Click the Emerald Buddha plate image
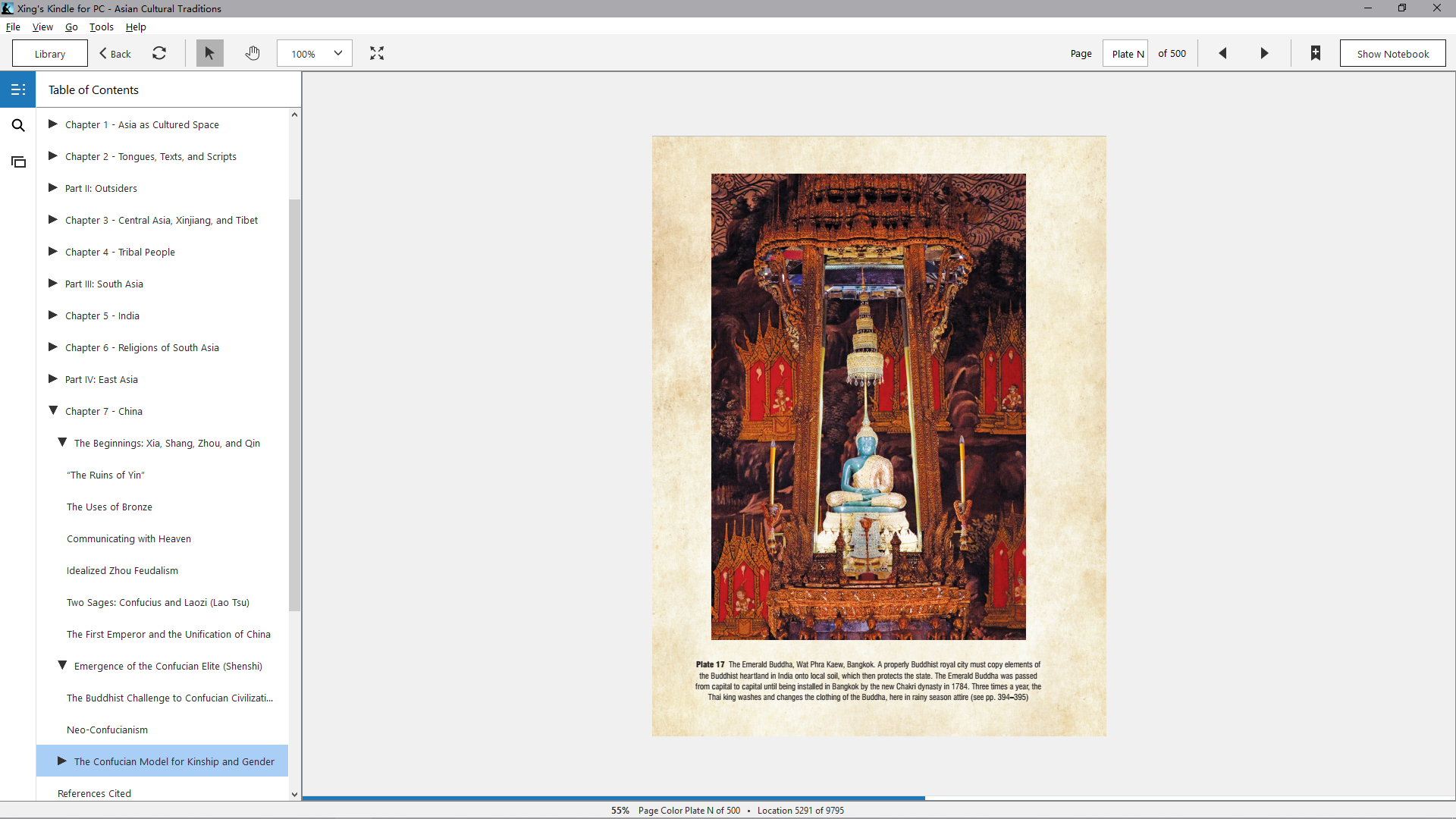Image resolution: width=1456 pixels, height=819 pixels. [x=868, y=406]
